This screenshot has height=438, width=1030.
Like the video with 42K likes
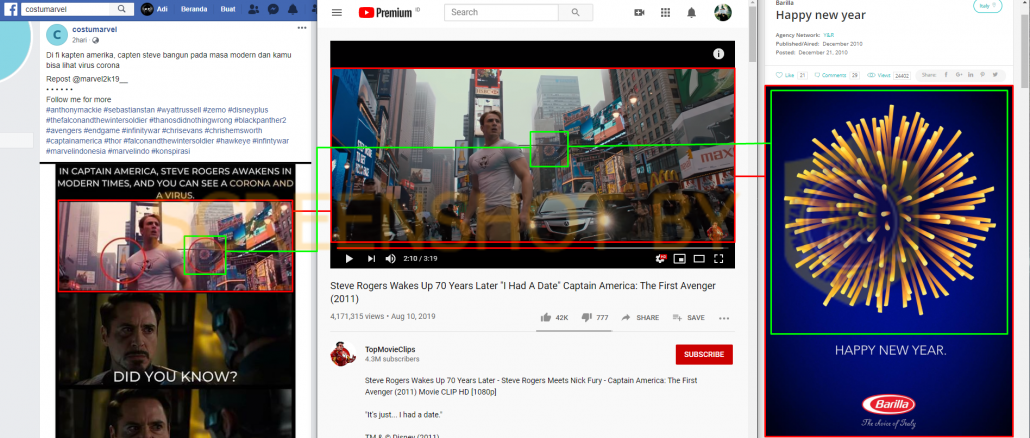point(554,318)
